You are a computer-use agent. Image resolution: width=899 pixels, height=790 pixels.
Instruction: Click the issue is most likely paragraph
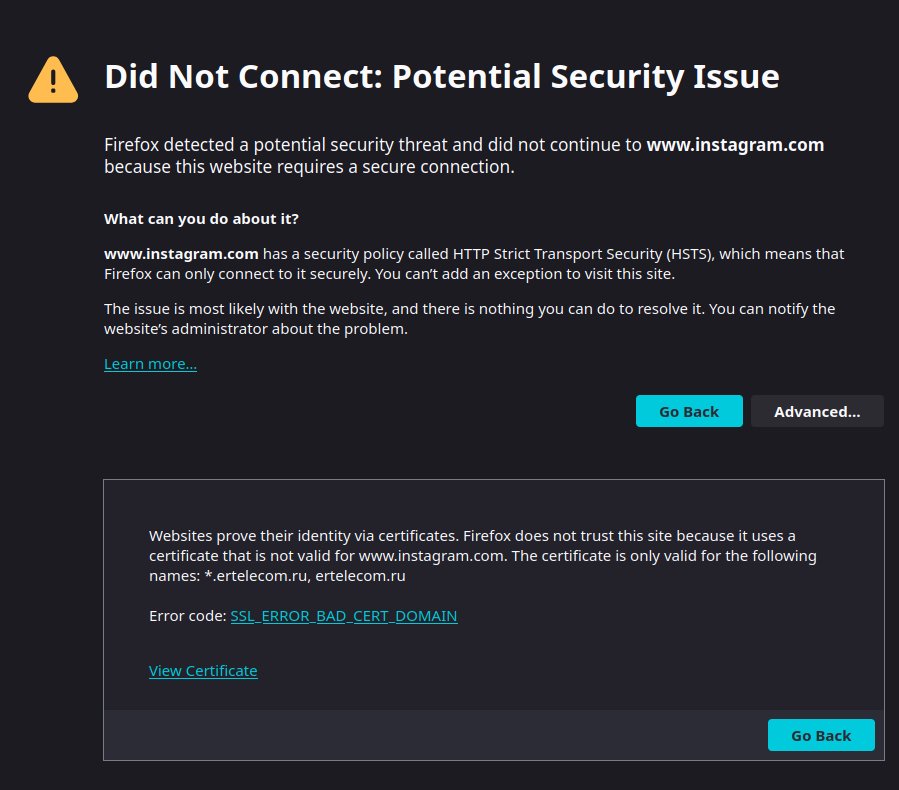(470, 319)
